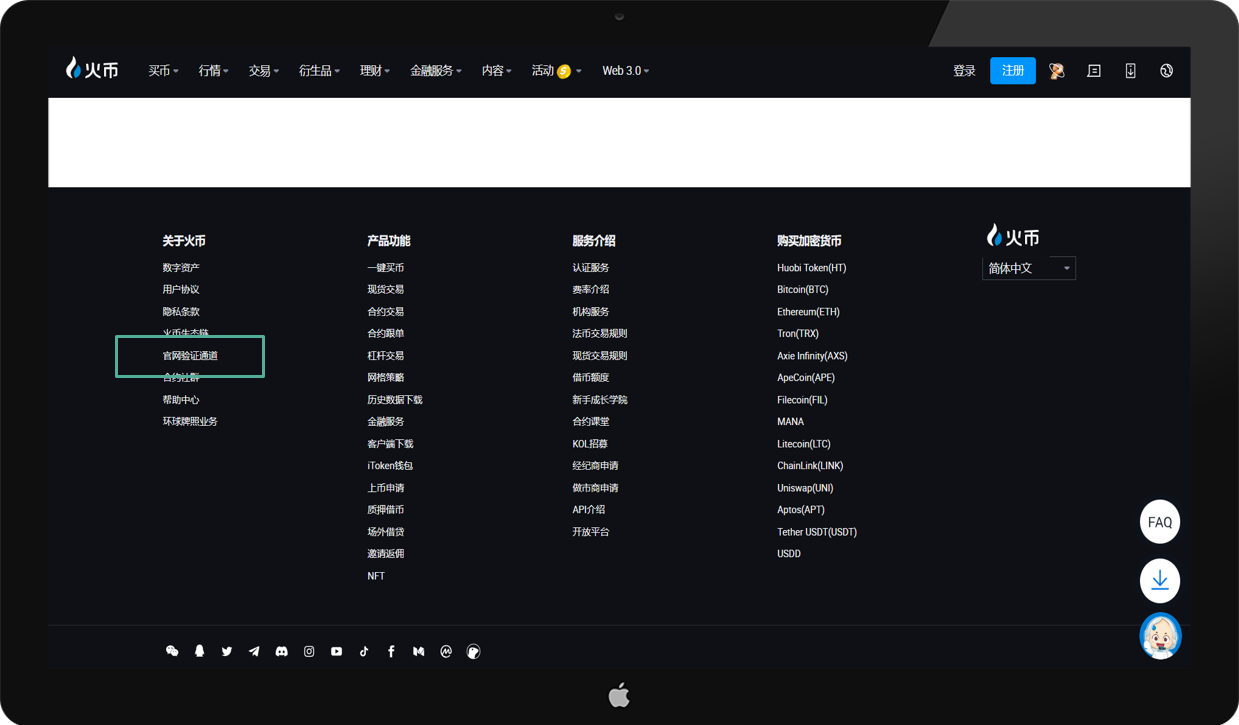Open the Uniswap(UNI) link

pos(805,488)
